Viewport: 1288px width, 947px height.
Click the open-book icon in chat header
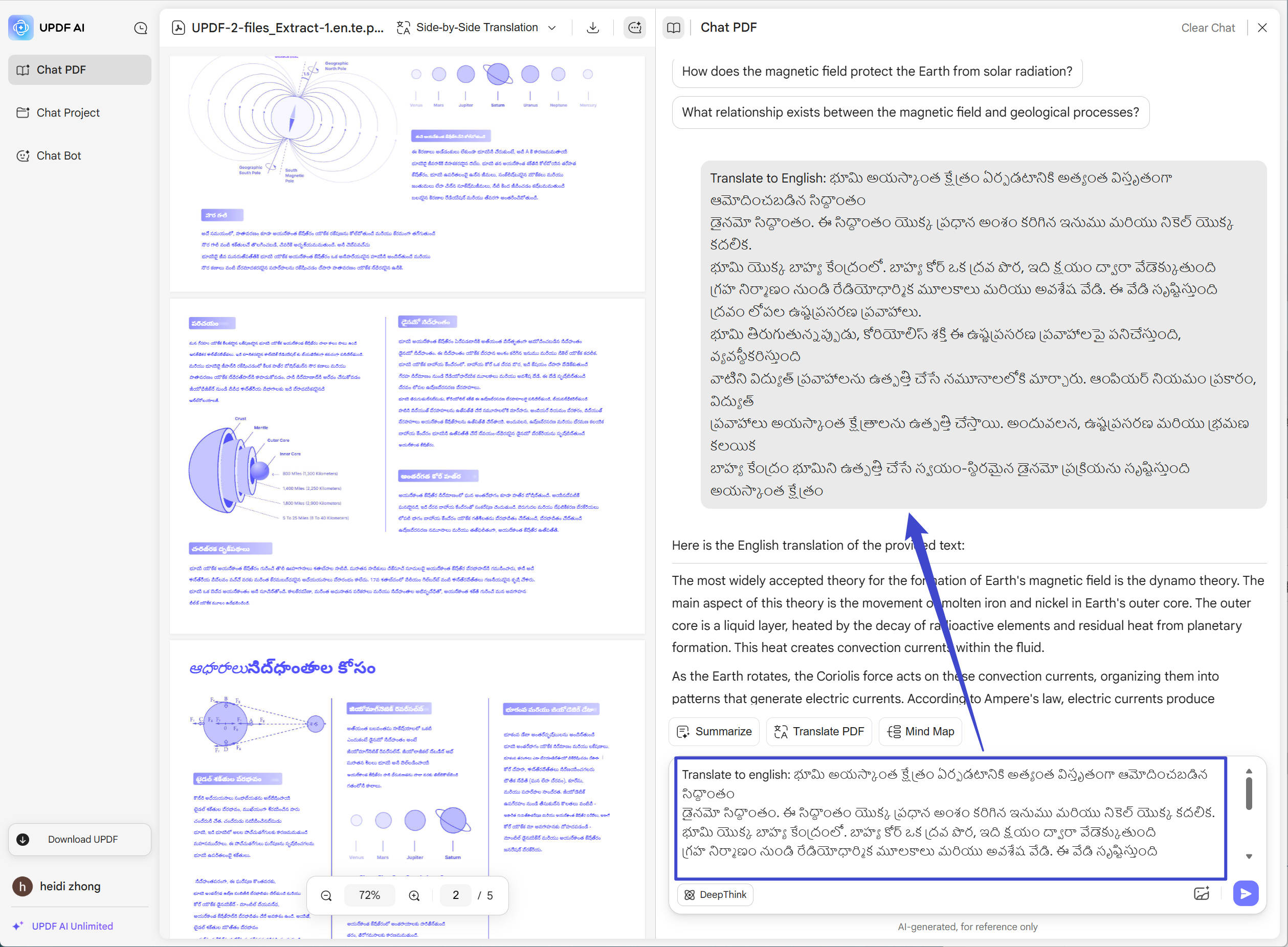(x=673, y=28)
